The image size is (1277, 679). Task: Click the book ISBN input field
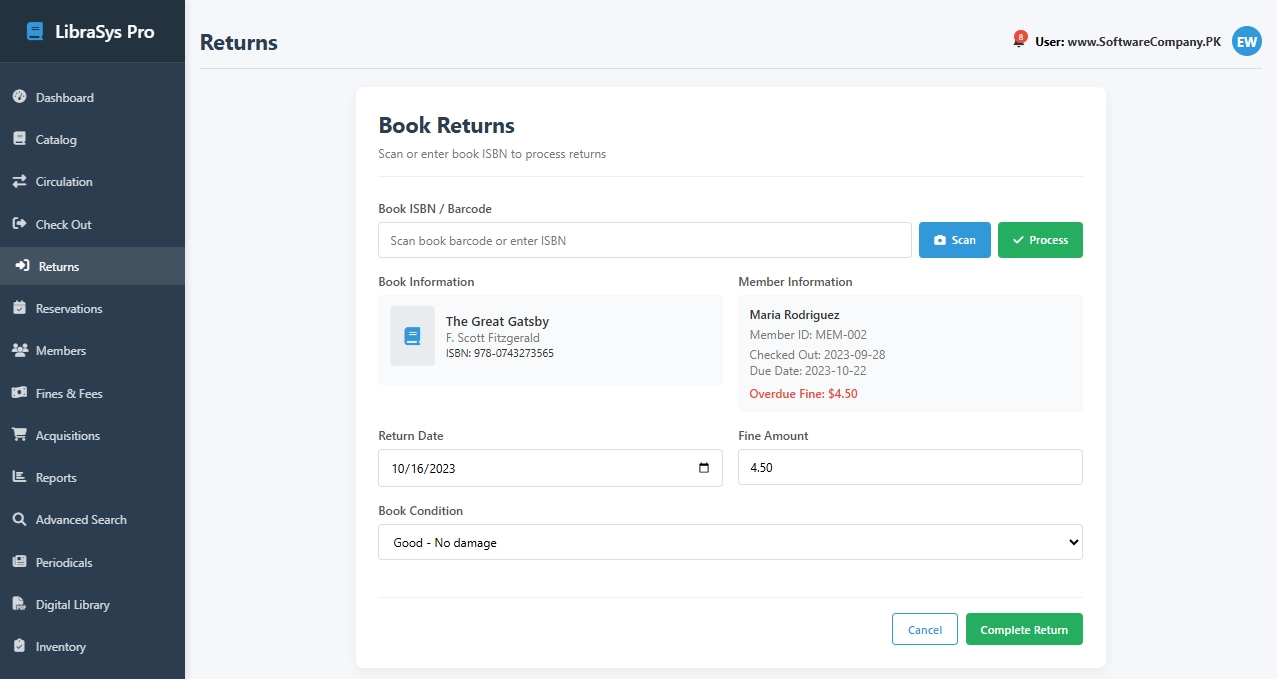click(x=644, y=240)
